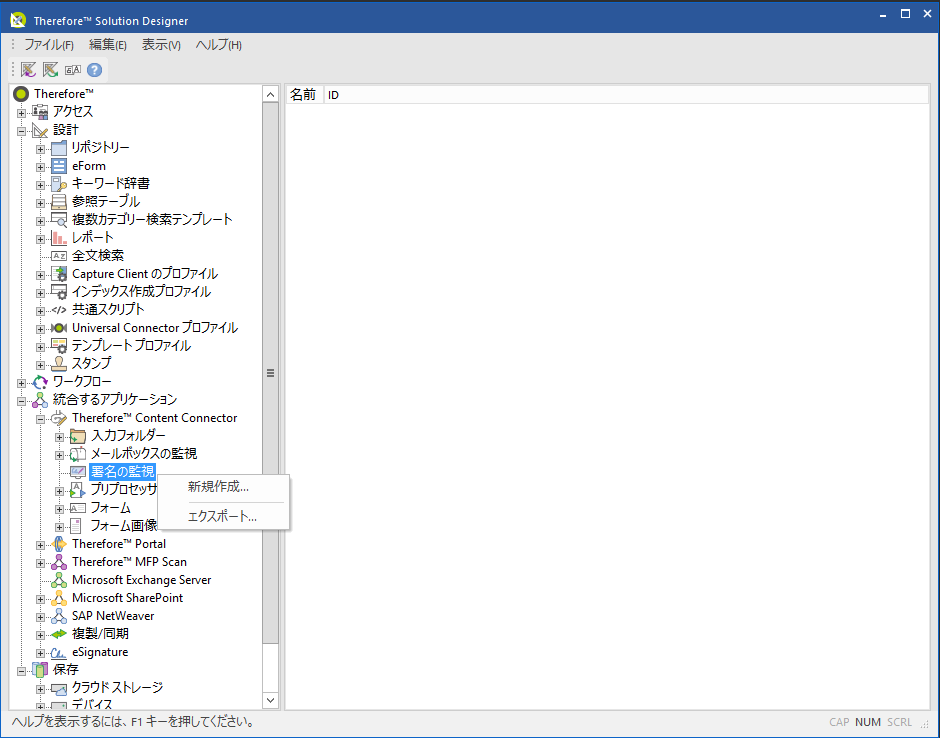Expand the ワークフロー node

(22, 382)
